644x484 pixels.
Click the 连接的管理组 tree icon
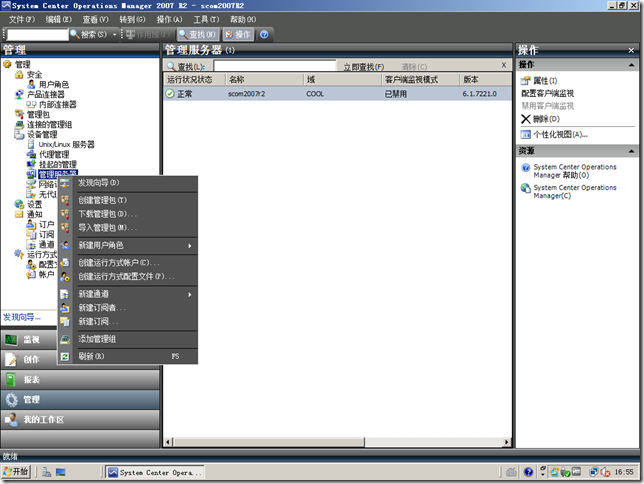19,124
